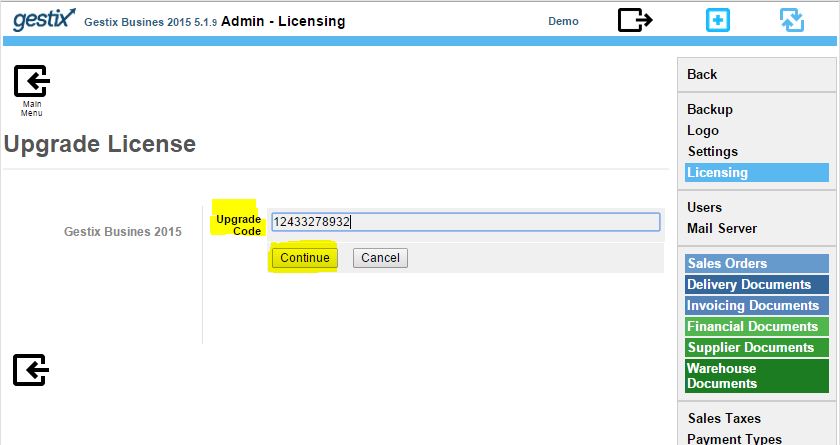Click the blue plus add icon
Screen dimensions: 840x445
click(x=717, y=20)
